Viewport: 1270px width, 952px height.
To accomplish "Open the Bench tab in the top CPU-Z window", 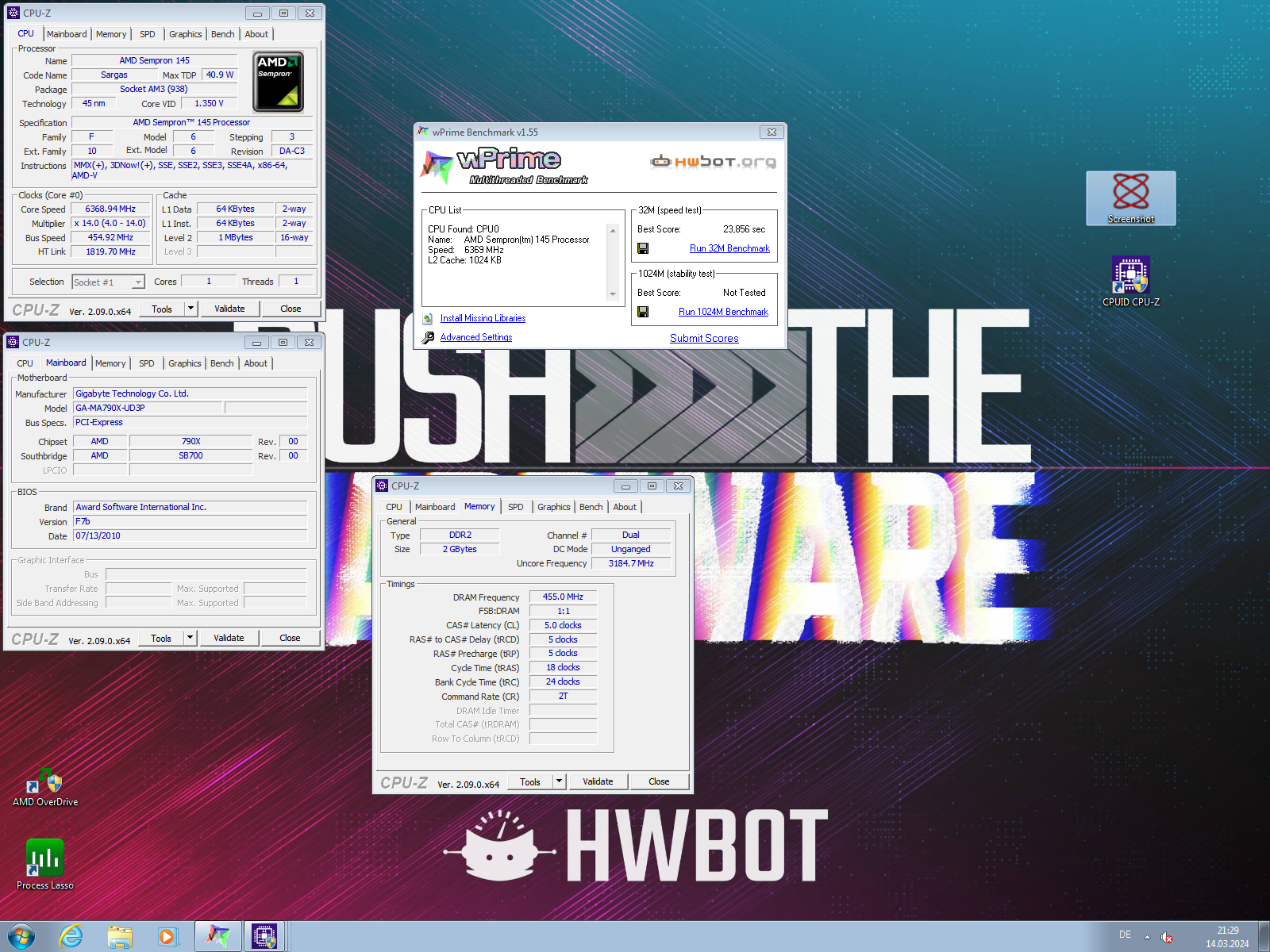I will tap(223, 34).
